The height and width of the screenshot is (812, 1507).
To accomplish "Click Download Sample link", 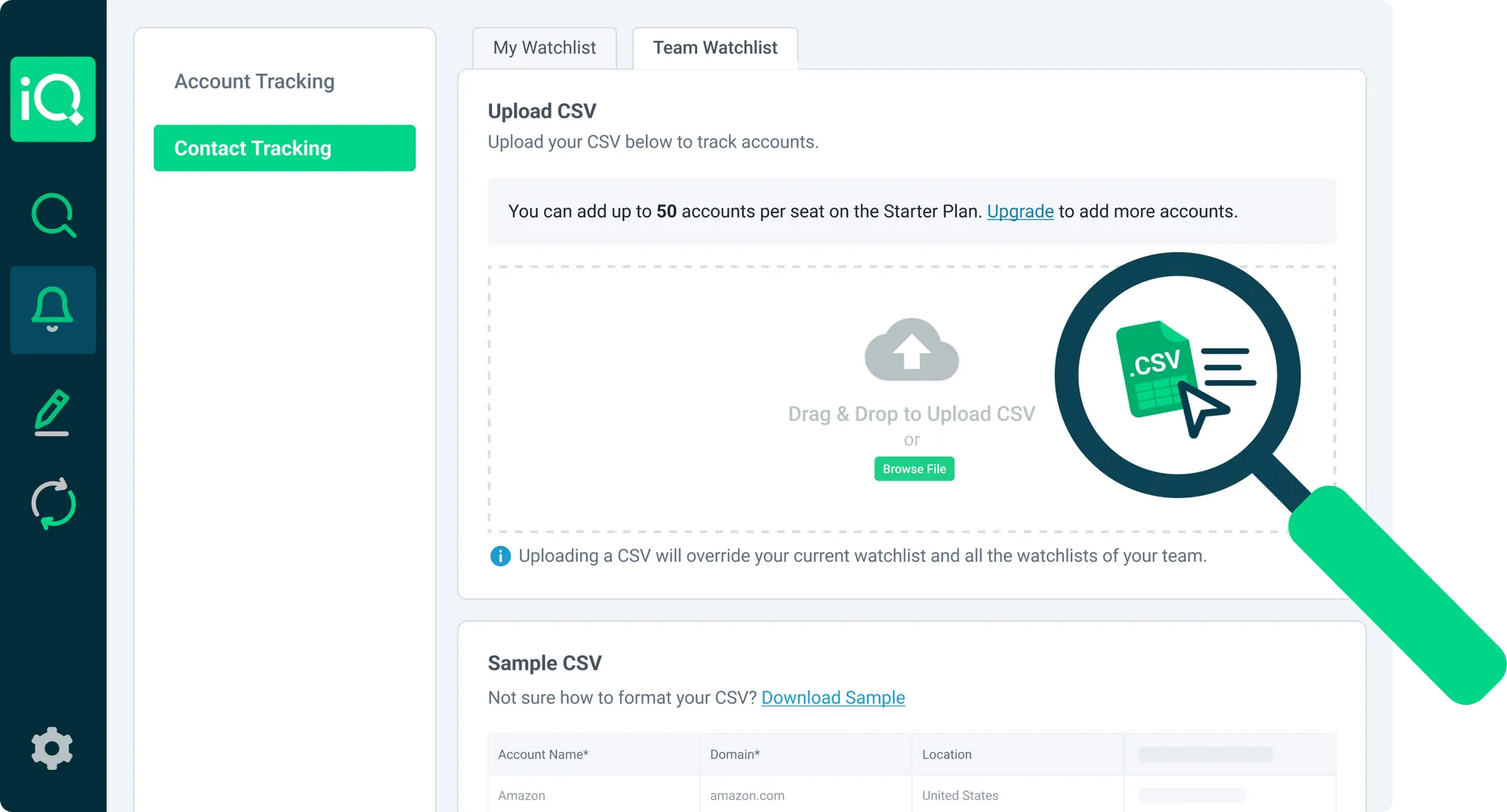I will click(x=833, y=698).
